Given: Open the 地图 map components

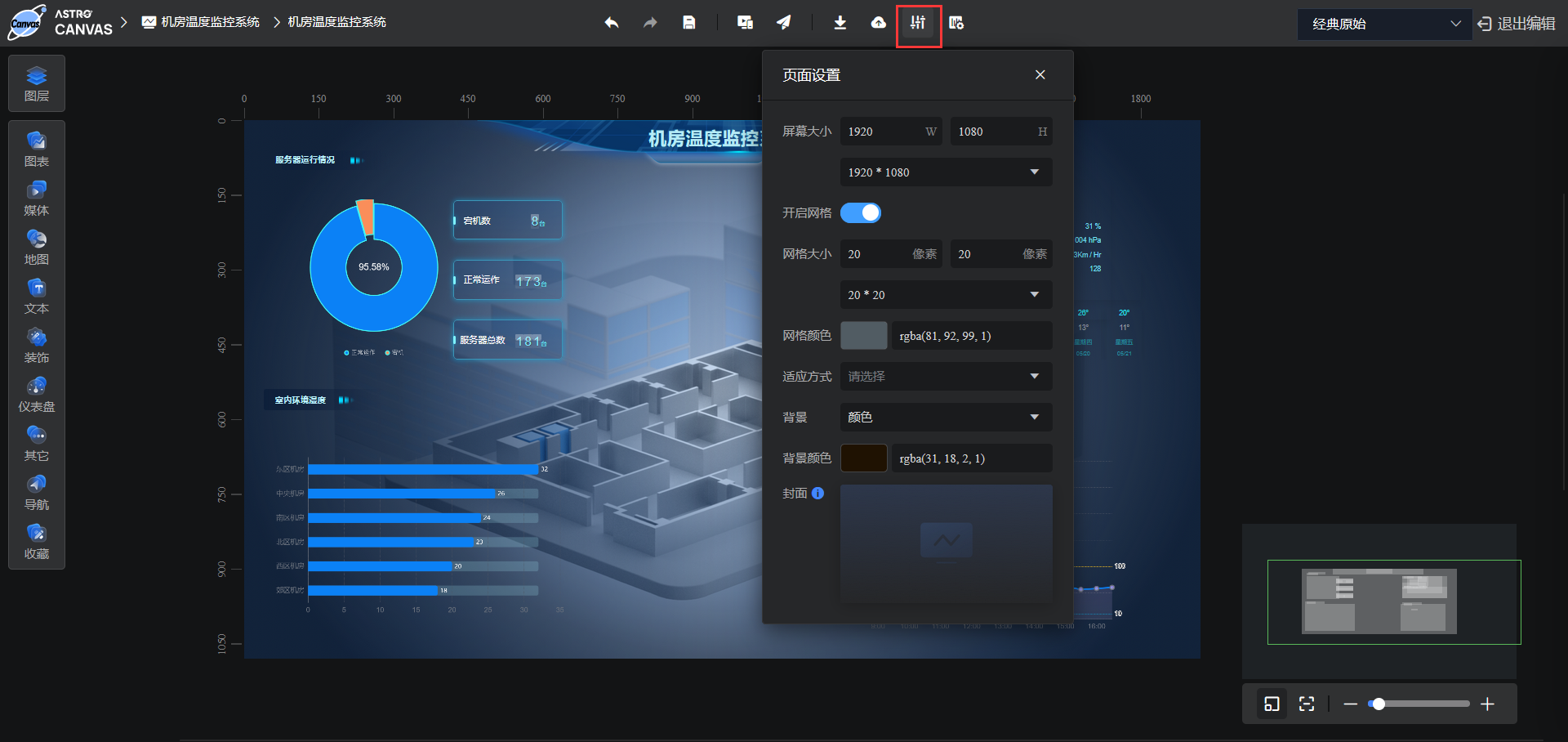Looking at the screenshot, I should click(37, 248).
